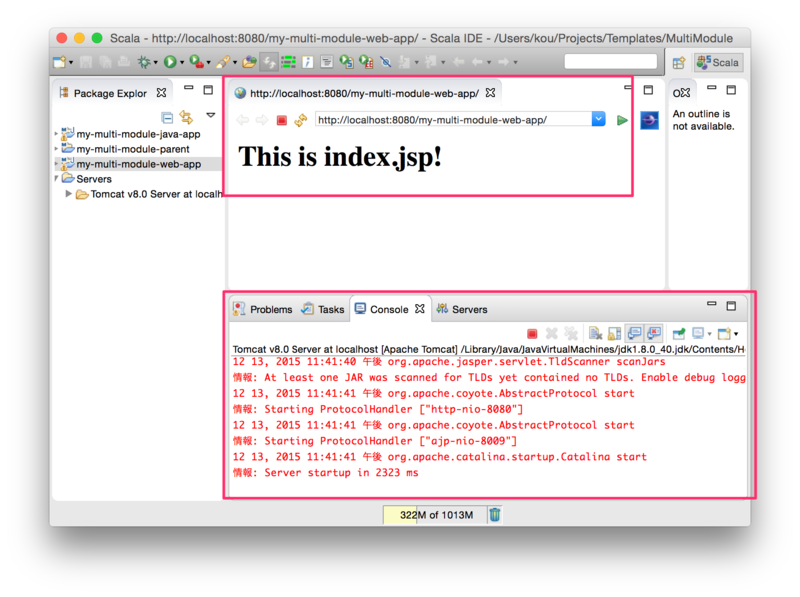Click the Clear Console icon
This screenshot has width=800, height=597.
595,334
